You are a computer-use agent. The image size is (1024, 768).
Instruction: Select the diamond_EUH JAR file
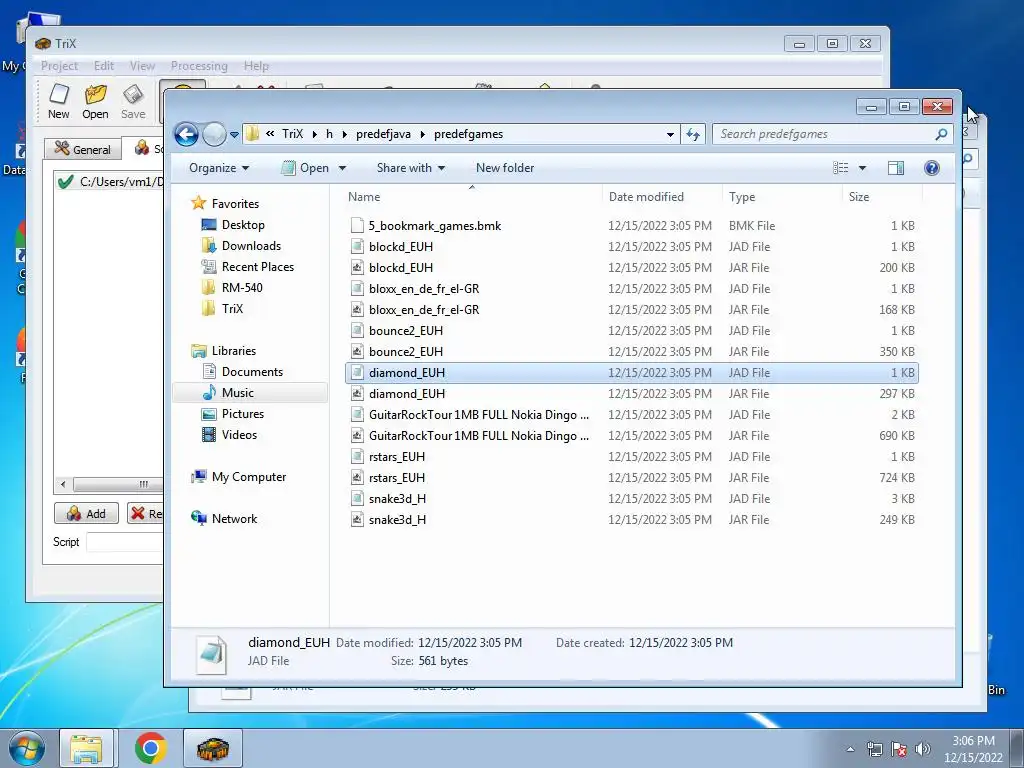632,393
